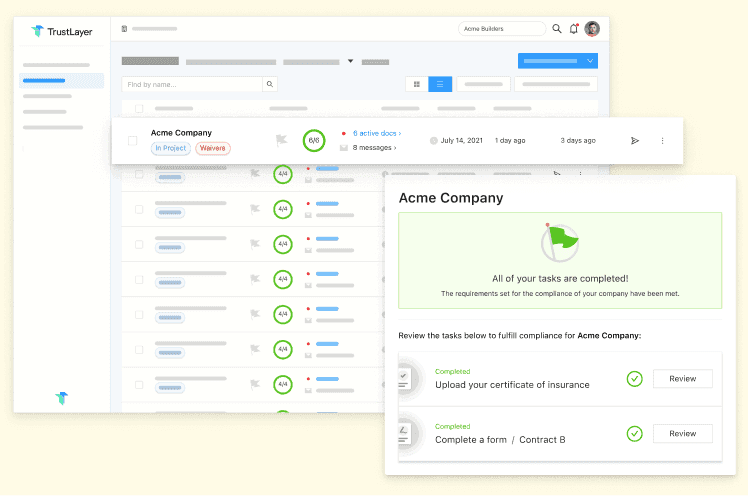This screenshot has width=748, height=496.
Task: Click the flag icon in Acme Company row
Action: pyautogui.click(x=281, y=140)
